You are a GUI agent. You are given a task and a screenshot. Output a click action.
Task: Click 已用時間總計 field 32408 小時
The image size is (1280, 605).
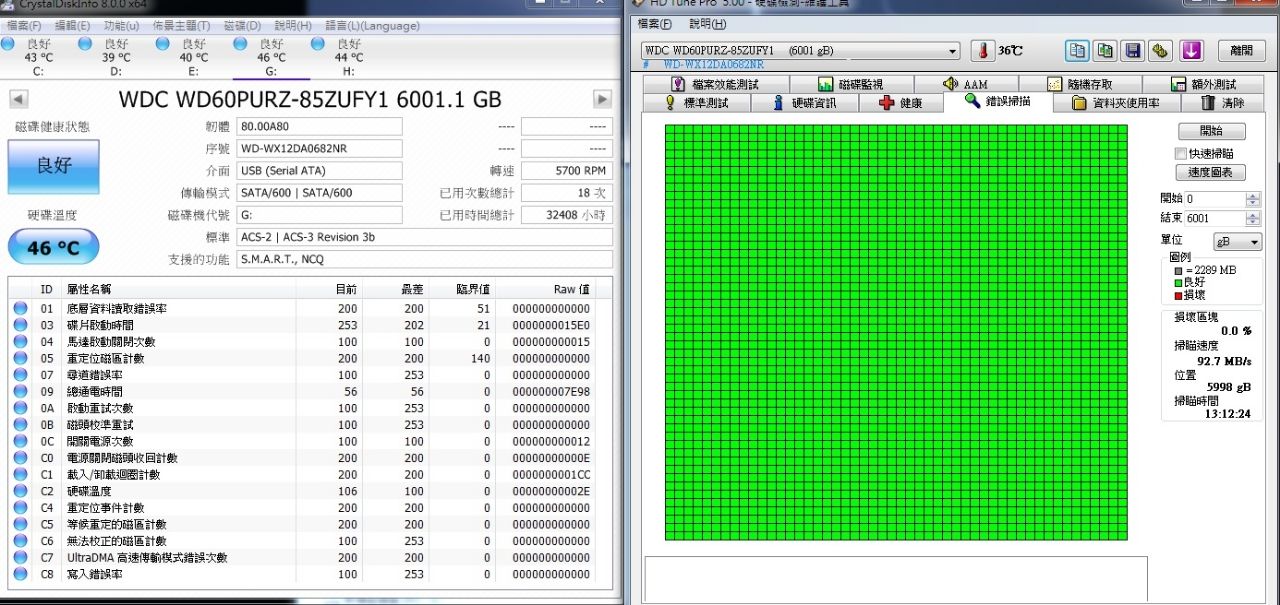pyautogui.click(x=567, y=215)
